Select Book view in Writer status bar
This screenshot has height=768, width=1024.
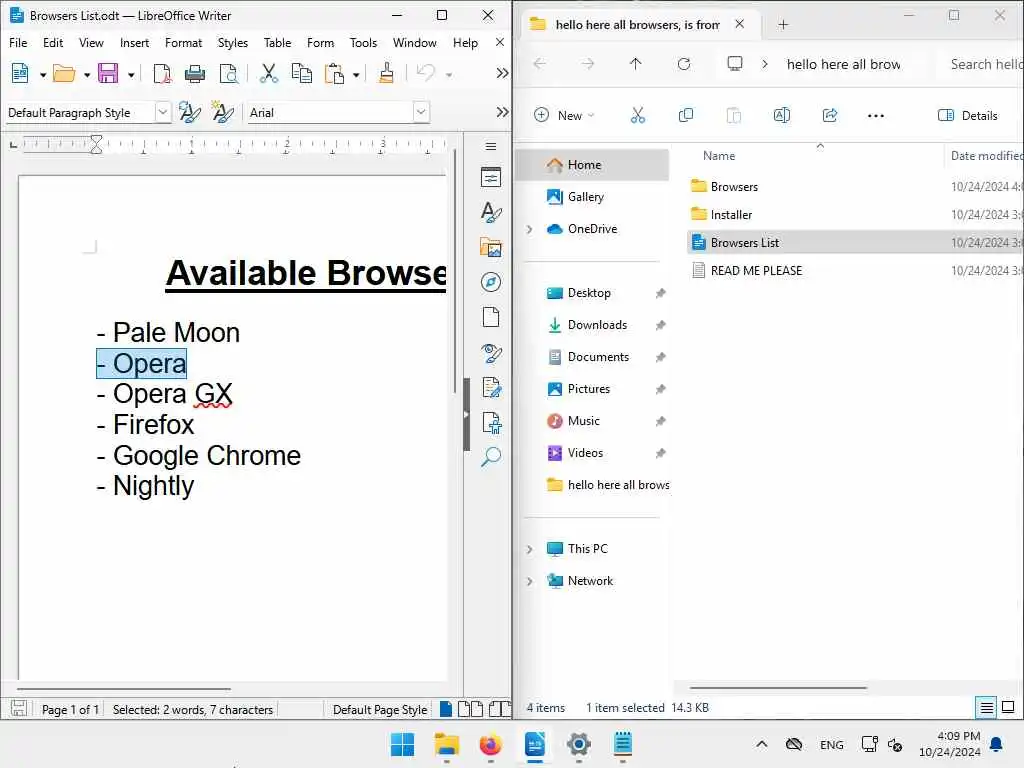pyautogui.click(x=500, y=709)
